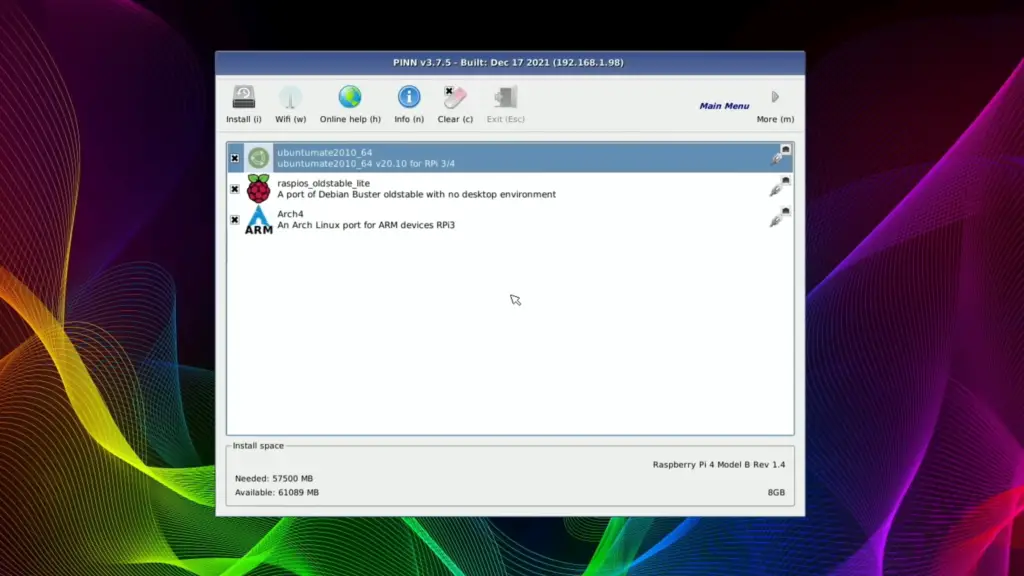Click the Raspberry Pi logo icon
Image resolution: width=1024 pixels, height=576 pixels.
coord(259,189)
